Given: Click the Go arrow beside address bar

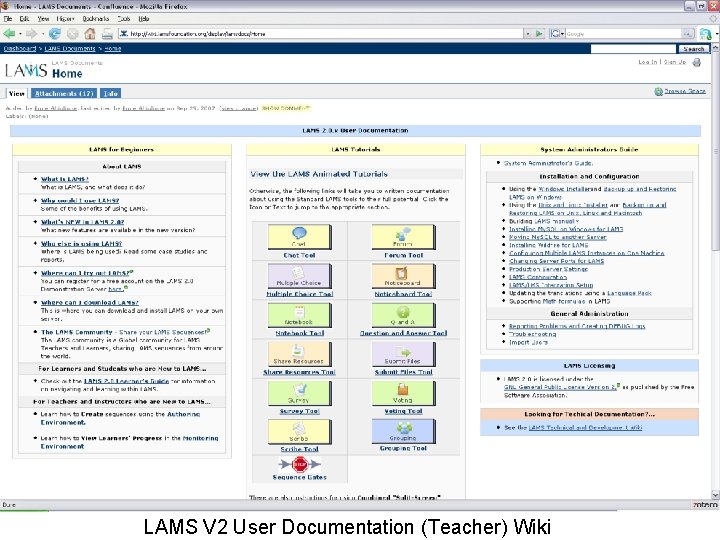Looking at the screenshot, I should (x=539, y=34).
